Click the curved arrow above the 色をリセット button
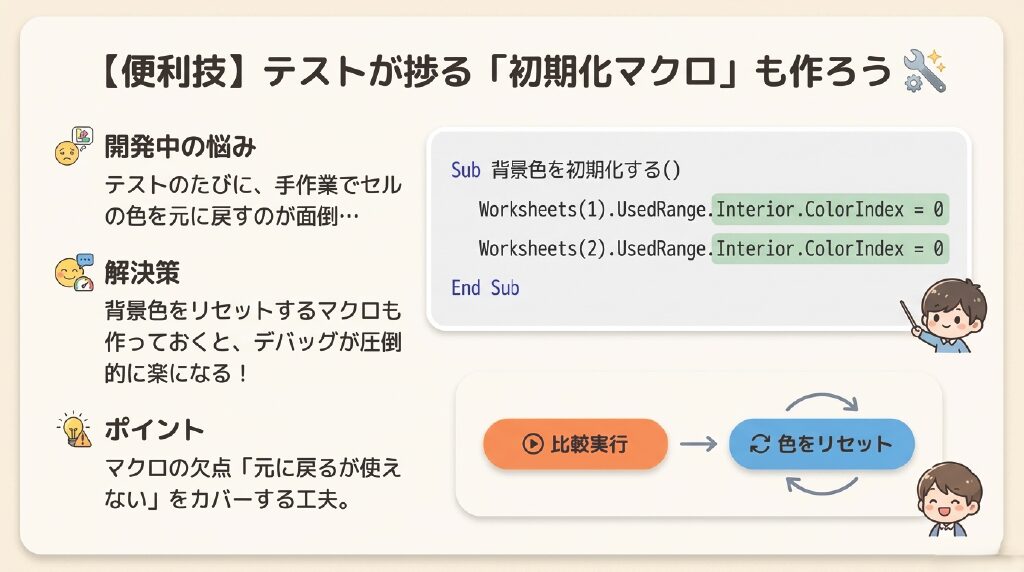This screenshot has height=572, width=1024. pyautogui.click(x=823, y=400)
